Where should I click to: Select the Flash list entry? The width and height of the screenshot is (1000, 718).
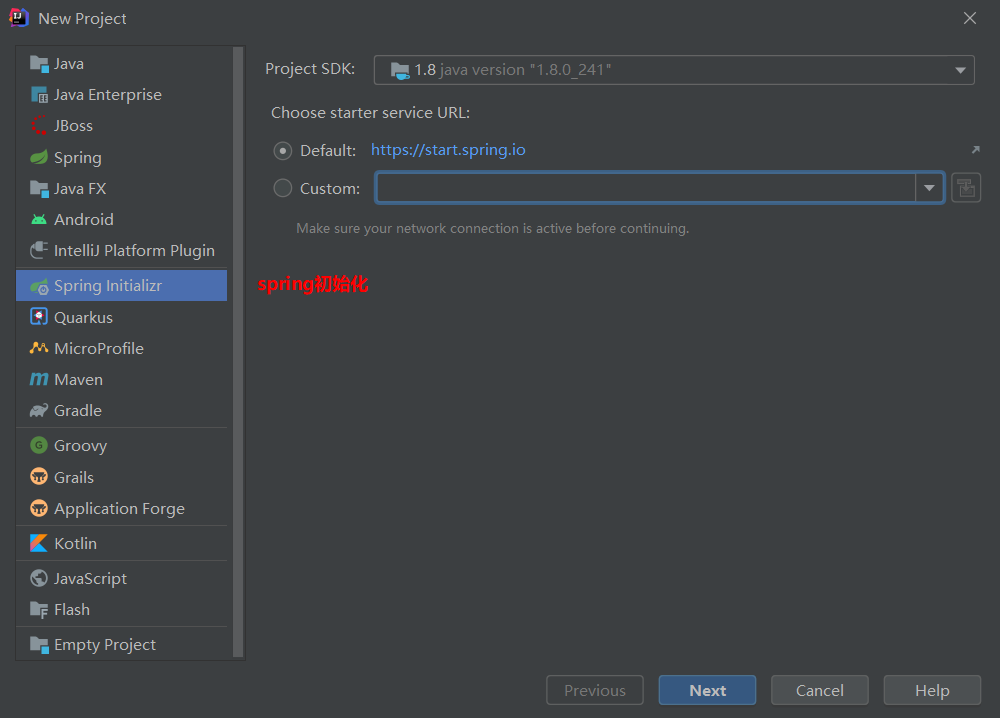[121, 610]
